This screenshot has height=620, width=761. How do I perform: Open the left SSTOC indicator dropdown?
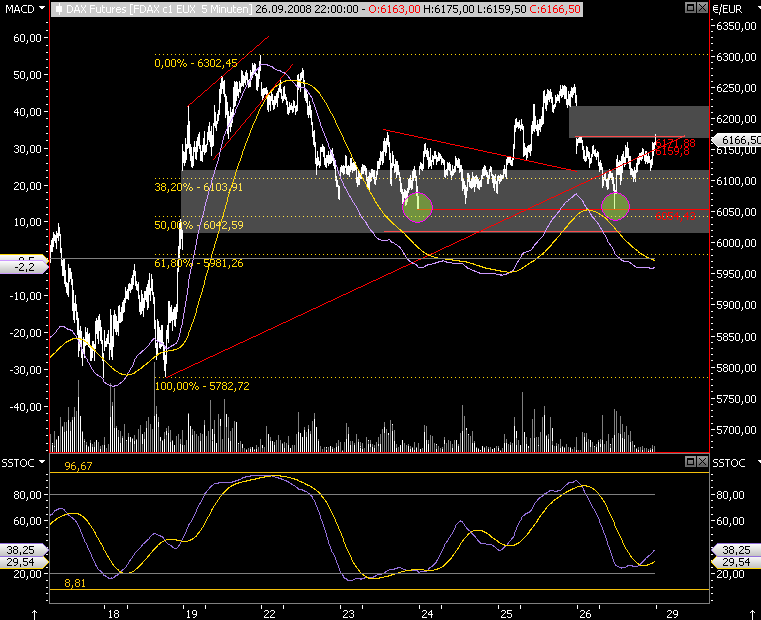[x=42, y=462]
